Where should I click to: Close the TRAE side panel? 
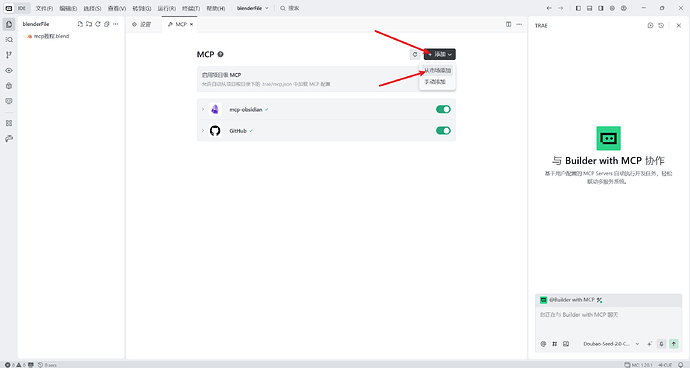coord(679,26)
